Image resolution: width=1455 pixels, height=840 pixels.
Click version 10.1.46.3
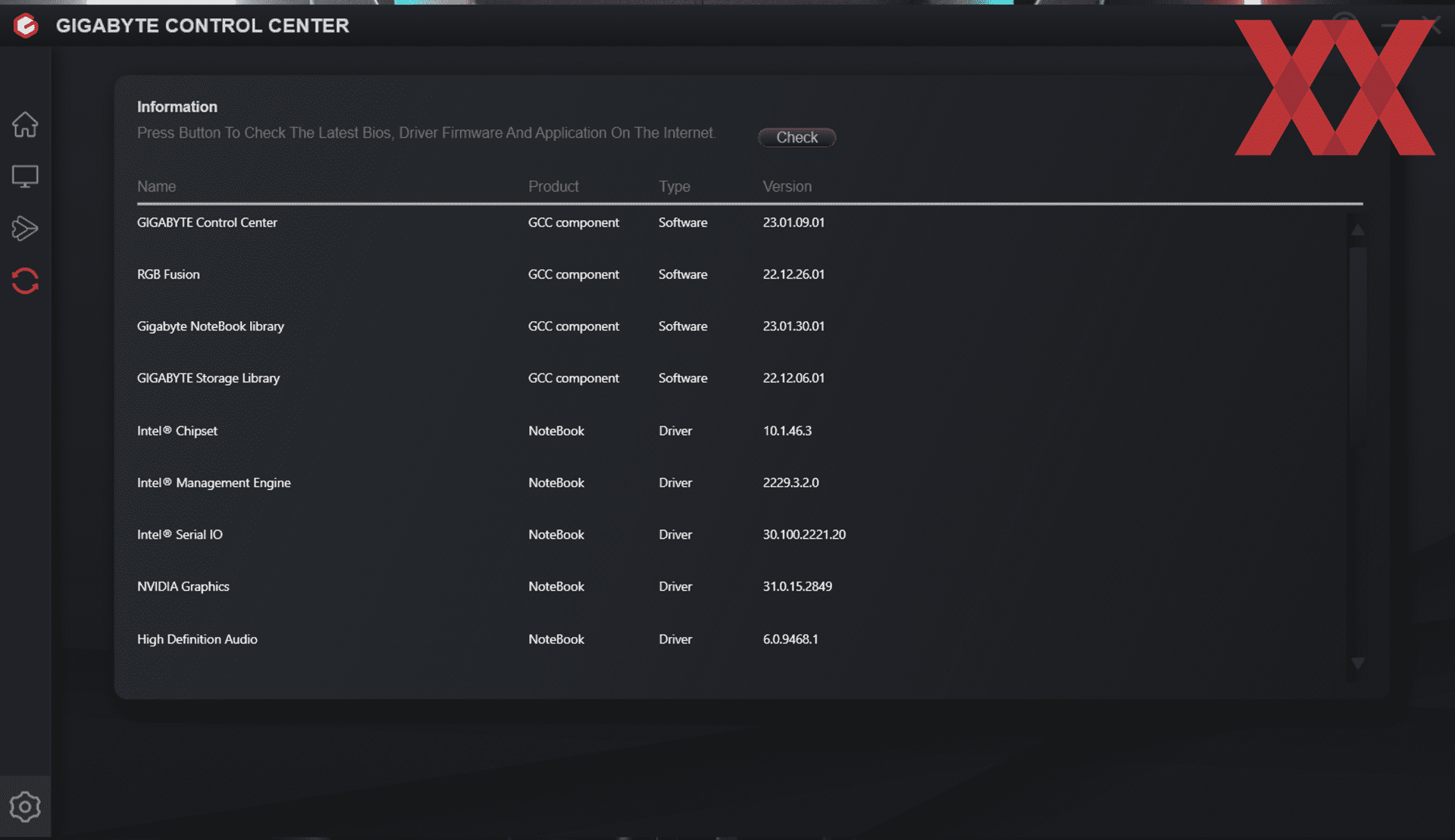[787, 431]
